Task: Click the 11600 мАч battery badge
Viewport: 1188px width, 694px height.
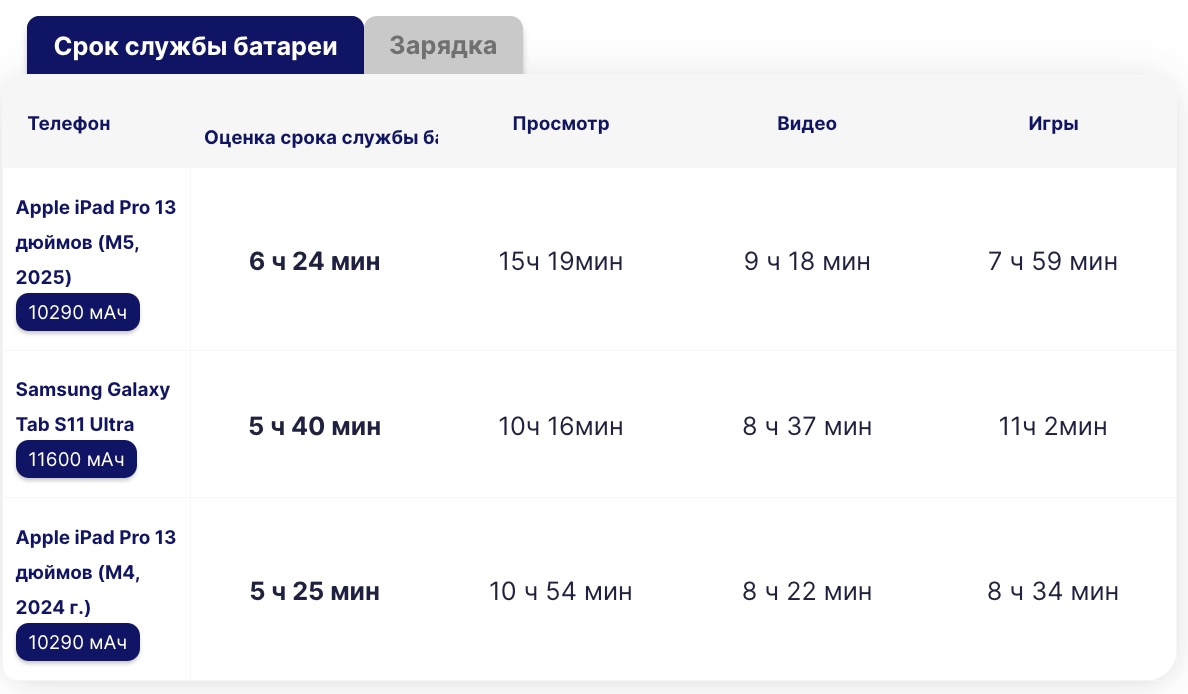Action: [77, 460]
